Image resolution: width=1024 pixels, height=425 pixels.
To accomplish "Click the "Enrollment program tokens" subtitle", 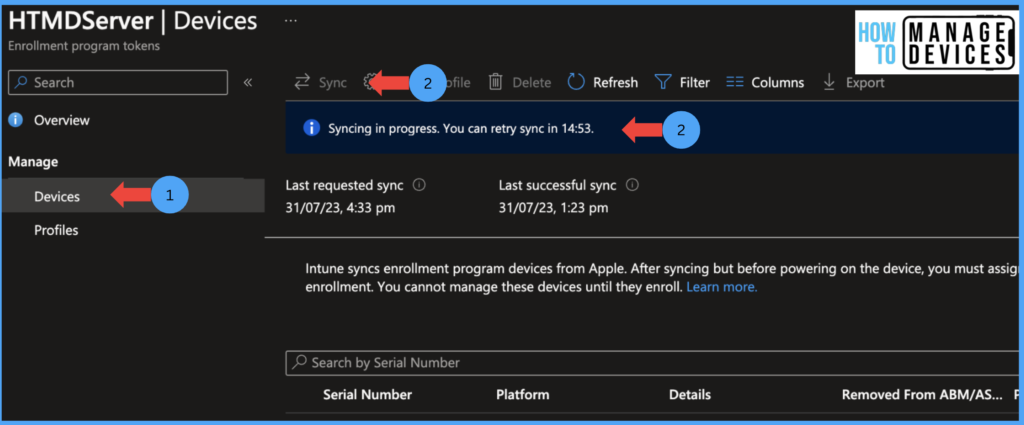I will (84, 46).
